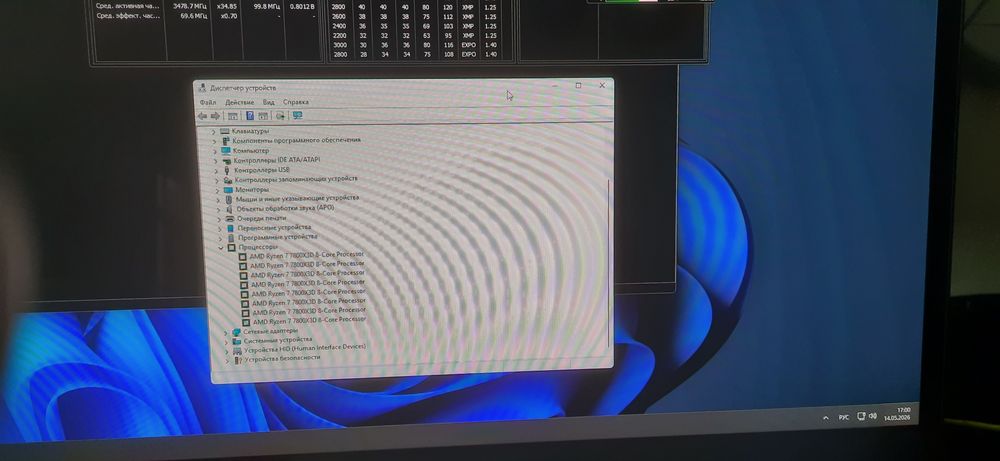Click the Клавиатуры keyboard icon
Screen dimensions: 1000x461
tap(224, 131)
